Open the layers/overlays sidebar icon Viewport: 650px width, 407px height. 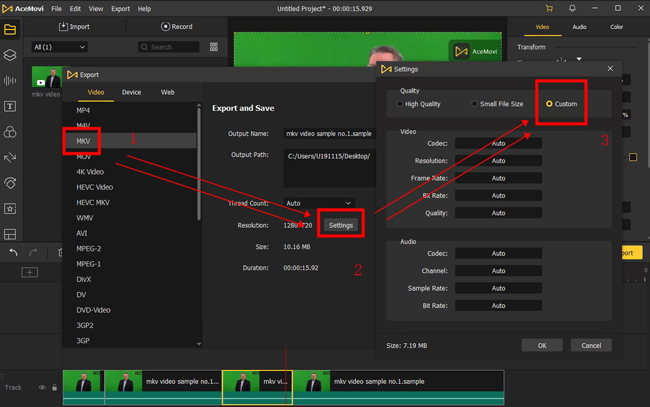pos(10,55)
